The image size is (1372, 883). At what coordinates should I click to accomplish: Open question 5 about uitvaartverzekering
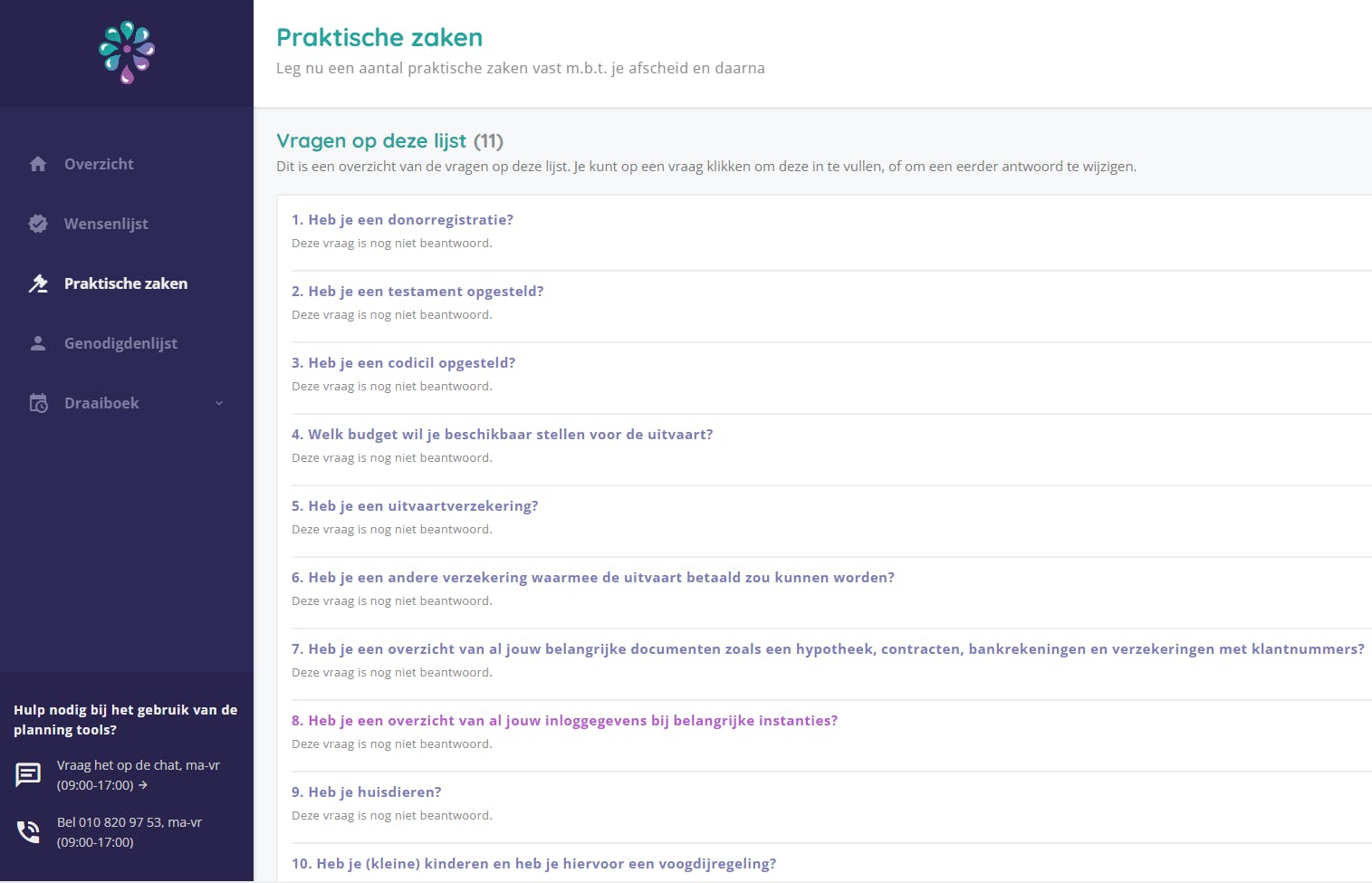coord(415,506)
